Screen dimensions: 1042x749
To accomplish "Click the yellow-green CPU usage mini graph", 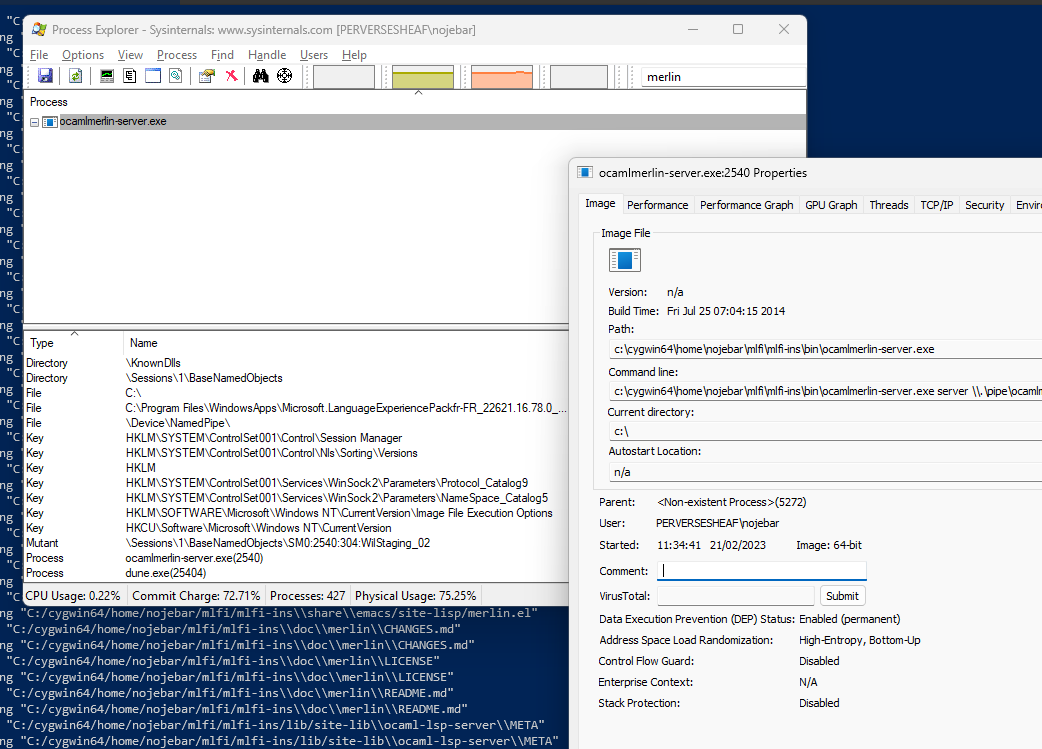I will point(423,77).
